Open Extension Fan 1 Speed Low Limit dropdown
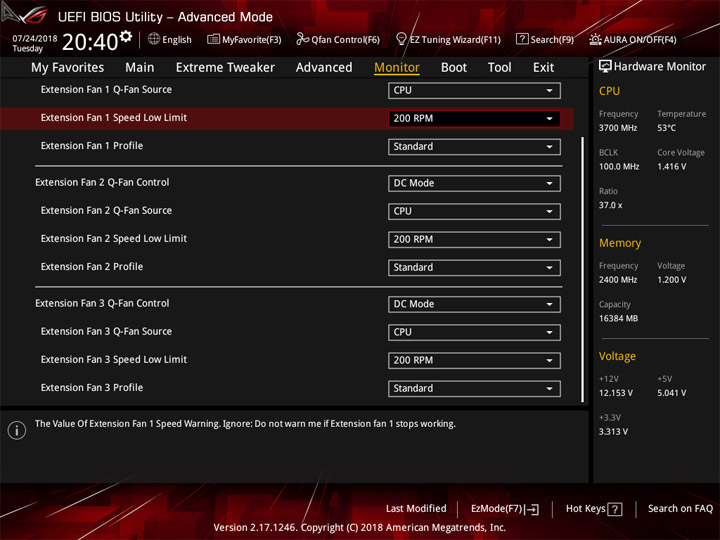Image resolution: width=720 pixels, height=540 pixels. pos(474,118)
